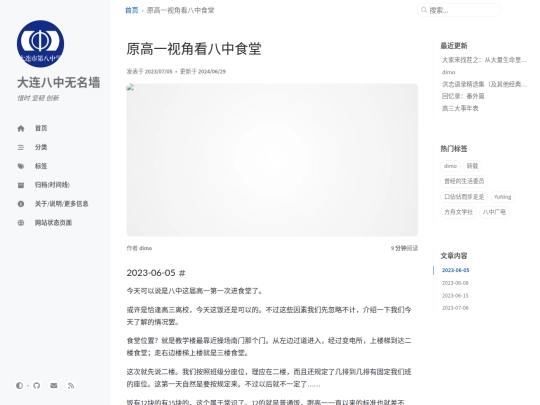Open recent post 大家来找茬之：从大量生命里

[484, 60]
